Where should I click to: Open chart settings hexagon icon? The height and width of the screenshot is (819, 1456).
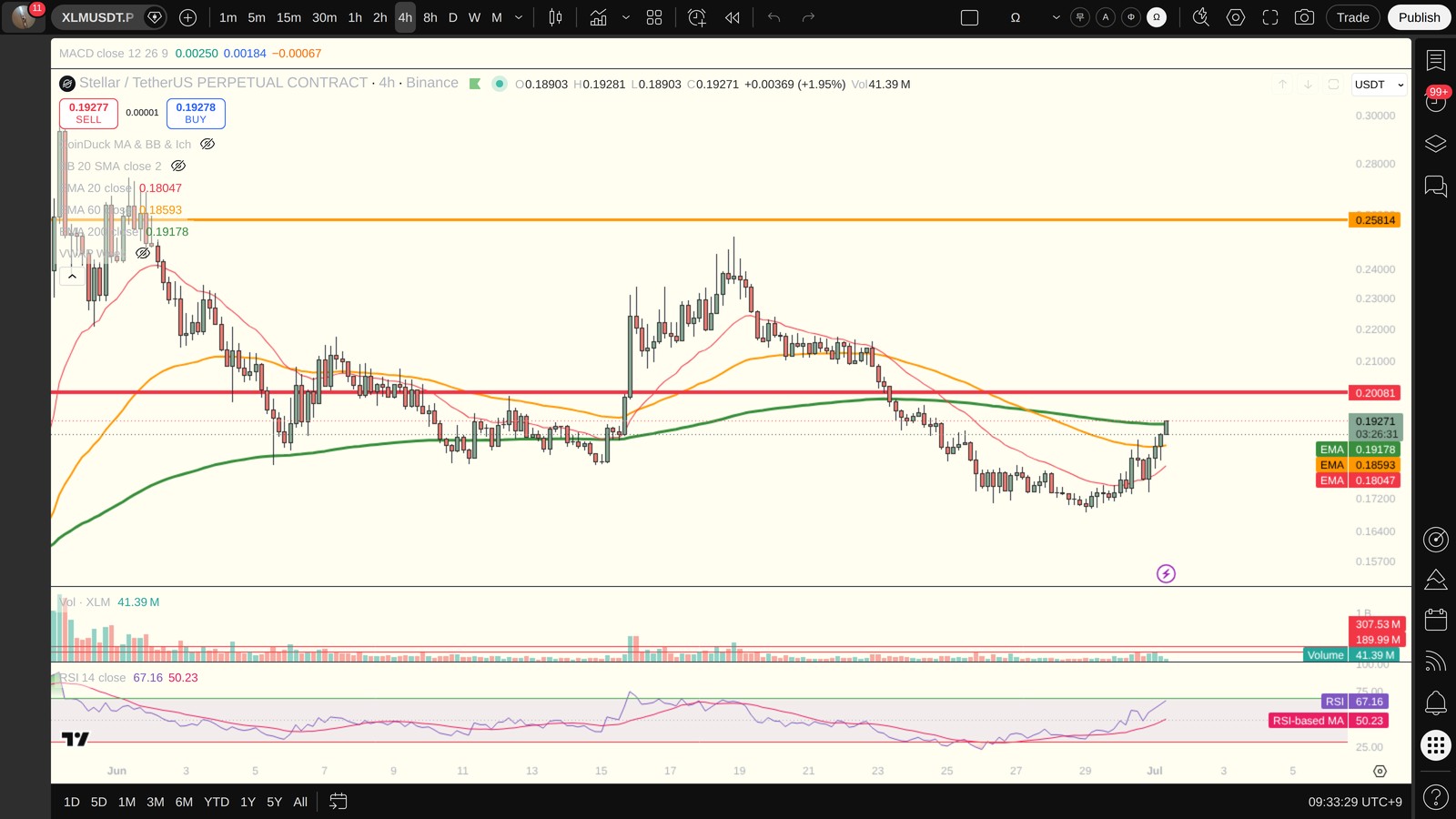pos(1236,17)
